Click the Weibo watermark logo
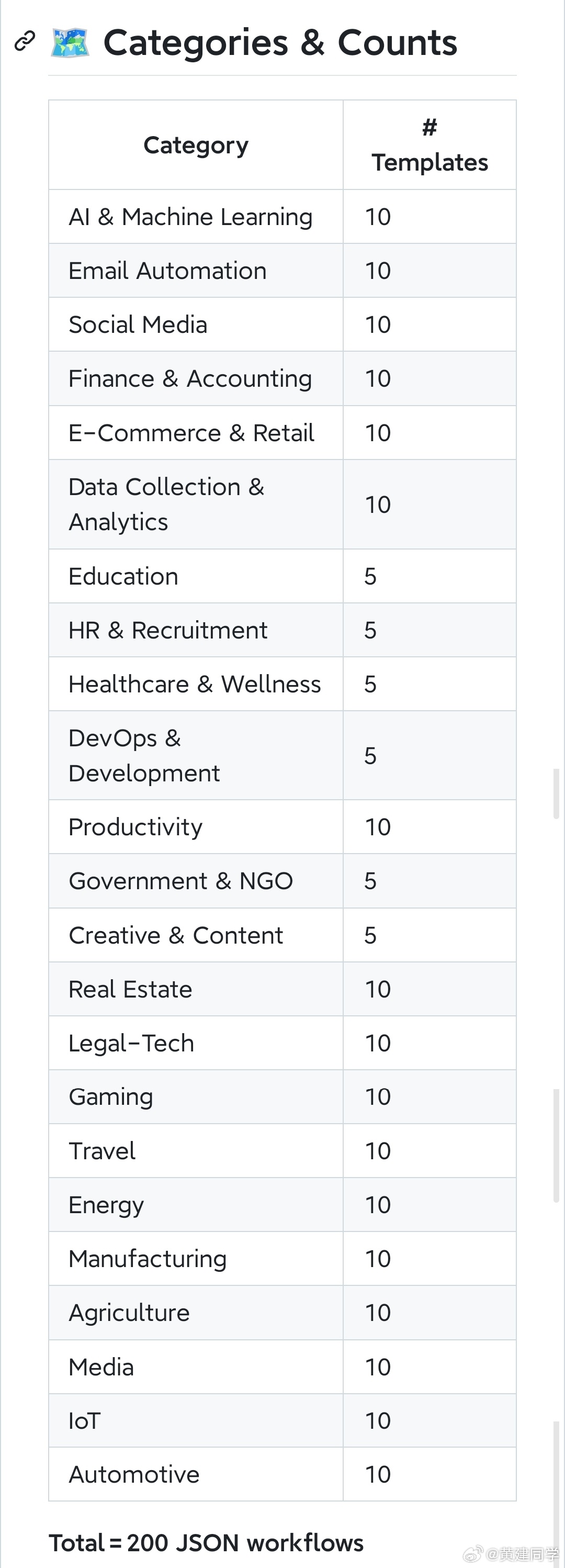This screenshot has height=1568, width=565. [474, 1553]
